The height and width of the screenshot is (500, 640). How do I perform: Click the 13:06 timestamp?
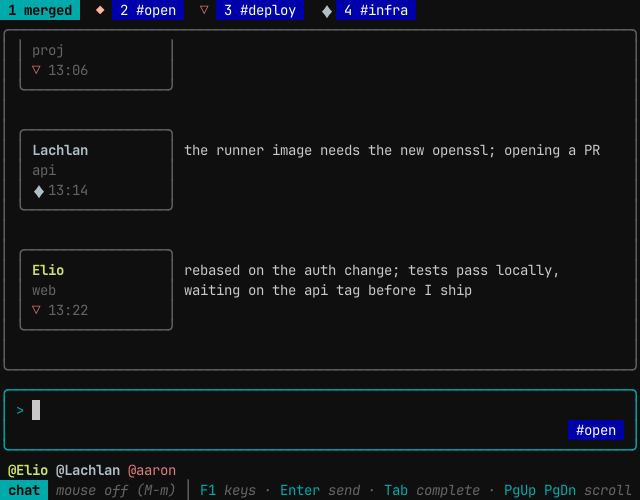[x=68, y=70]
